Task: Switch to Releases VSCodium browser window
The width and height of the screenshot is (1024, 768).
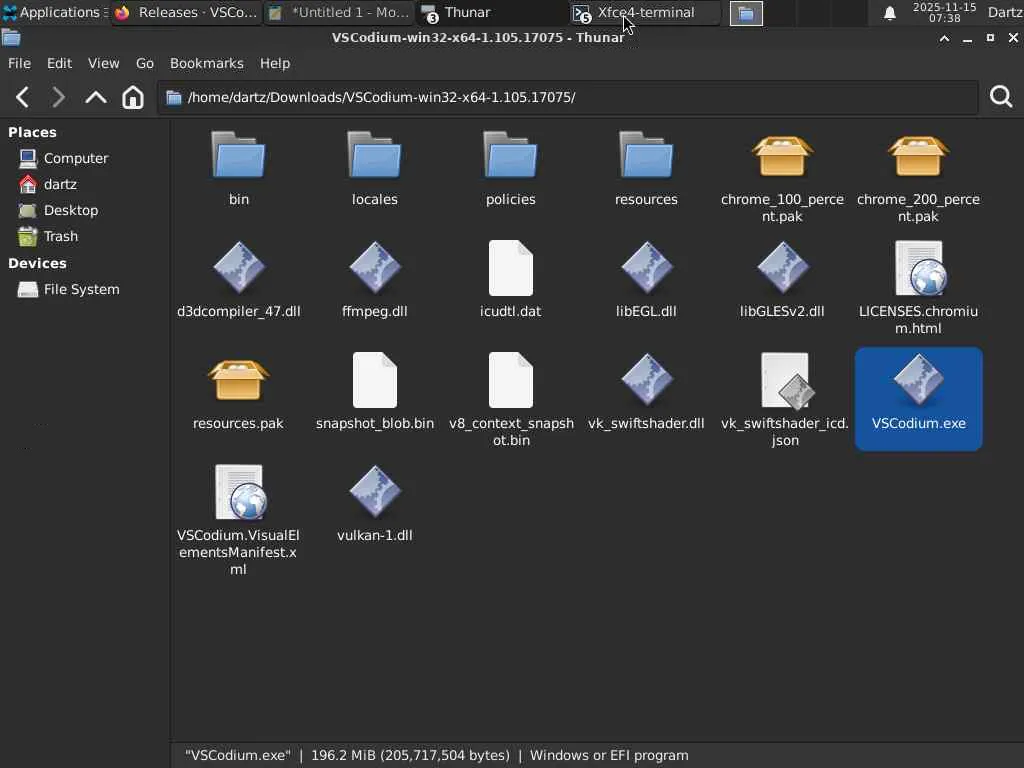Action: (x=186, y=12)
